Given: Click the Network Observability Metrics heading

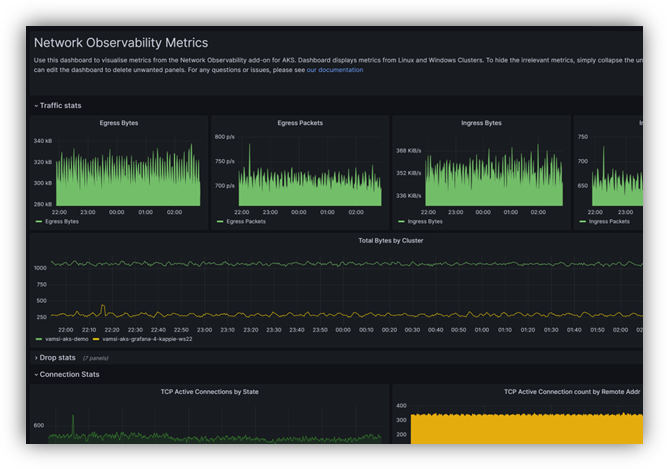Looking at the screenshot, I should 121,43.
